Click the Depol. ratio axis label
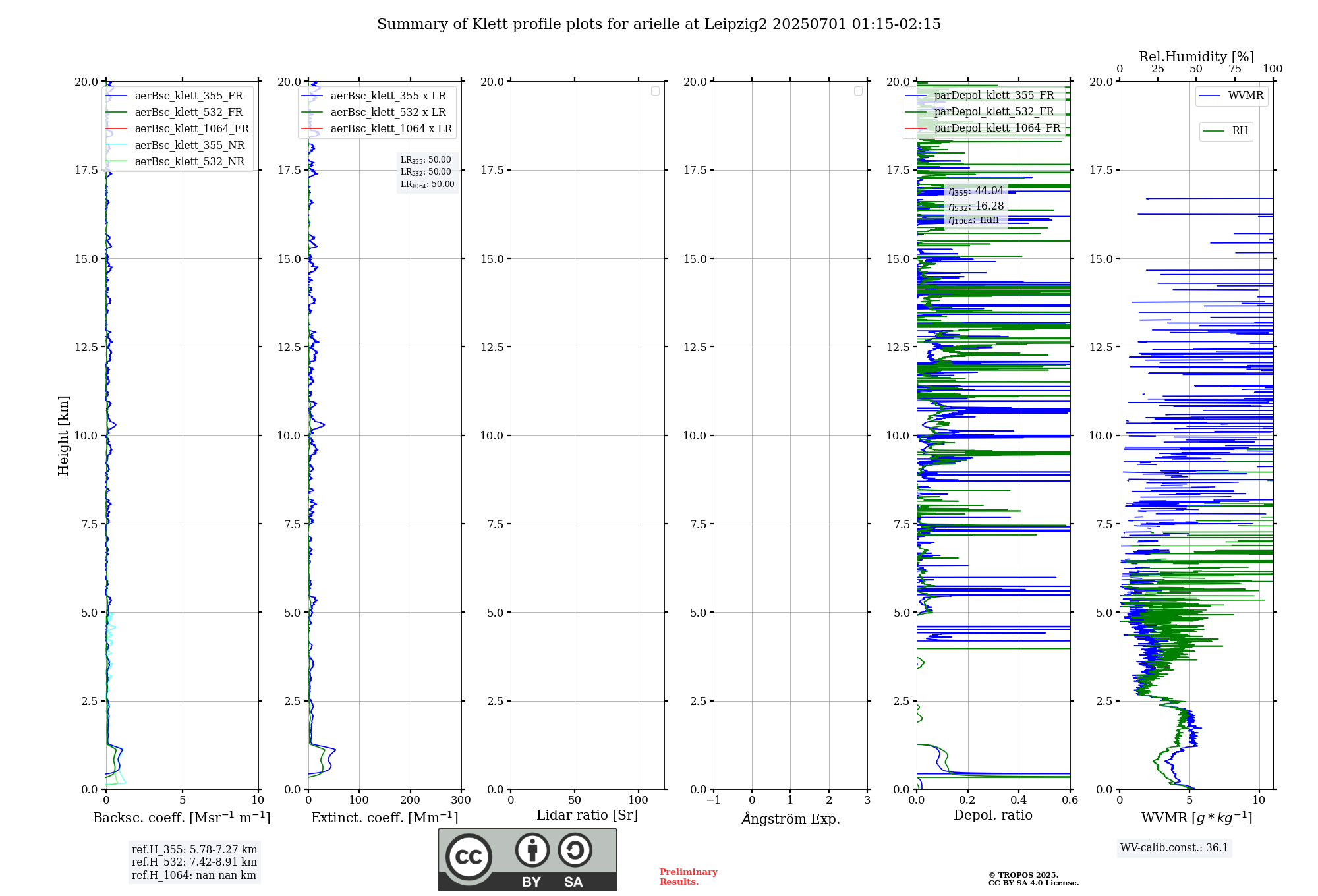 click(x=993, y=816)
